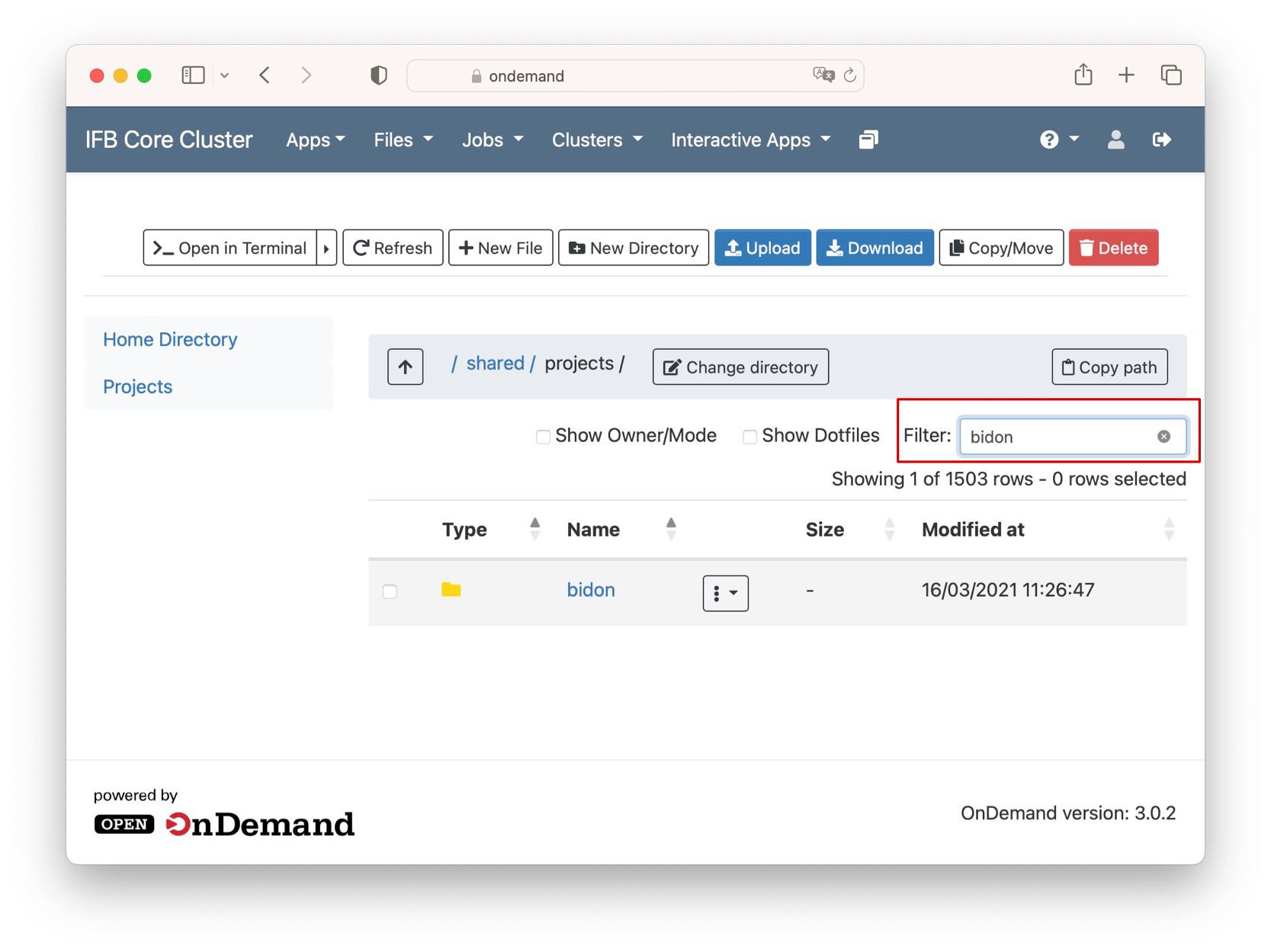1271x952 pixels.
Task: Click Open in Terminal
Action: (x=229, y=248)
